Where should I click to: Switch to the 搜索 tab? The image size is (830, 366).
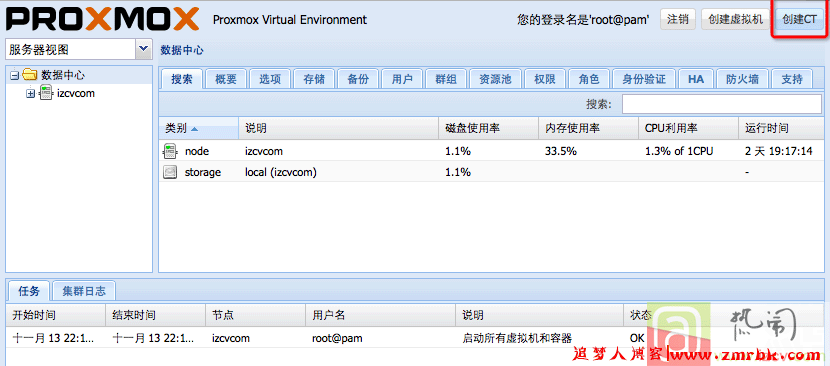(181, 79)
